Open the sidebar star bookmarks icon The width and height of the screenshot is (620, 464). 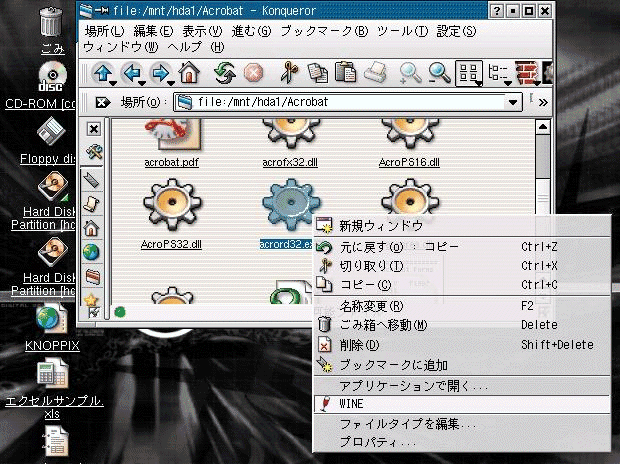[x=91, y=300]
